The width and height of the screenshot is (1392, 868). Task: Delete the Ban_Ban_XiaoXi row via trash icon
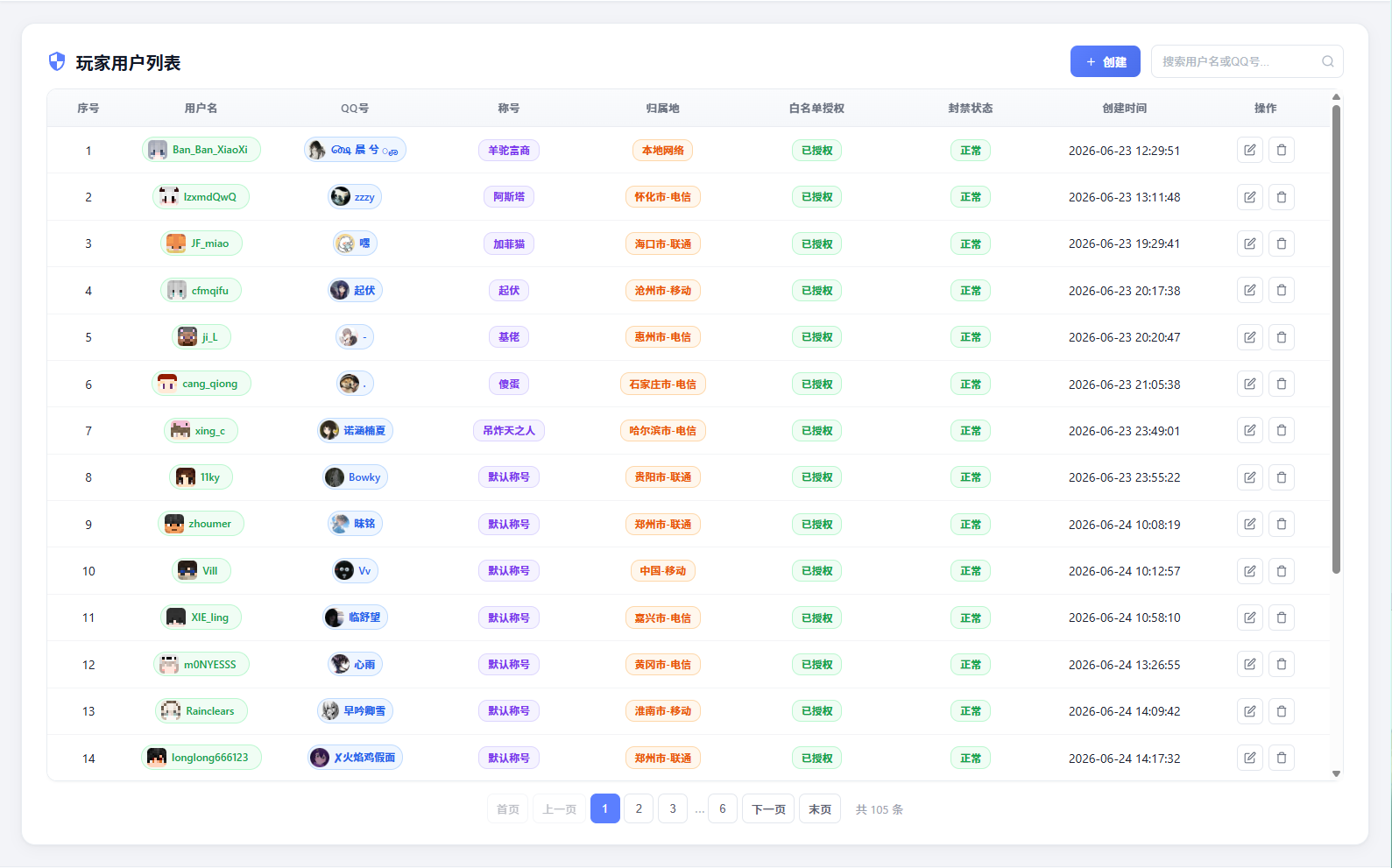1282,150
